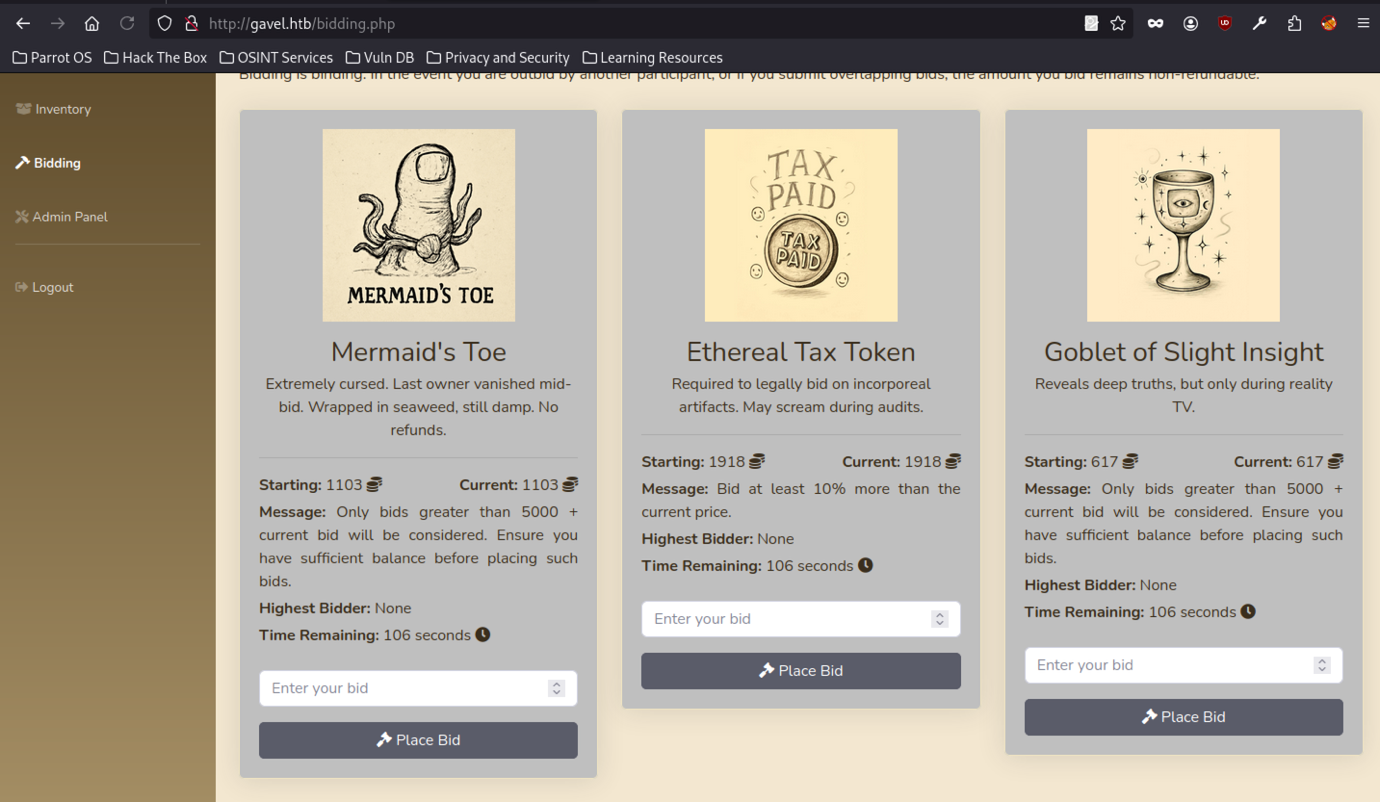Viewport: 1380px width, 802px height.
Task: Place Bid on Mermaid's Toe
Action: pyautogui.click(x=418, y=740)
